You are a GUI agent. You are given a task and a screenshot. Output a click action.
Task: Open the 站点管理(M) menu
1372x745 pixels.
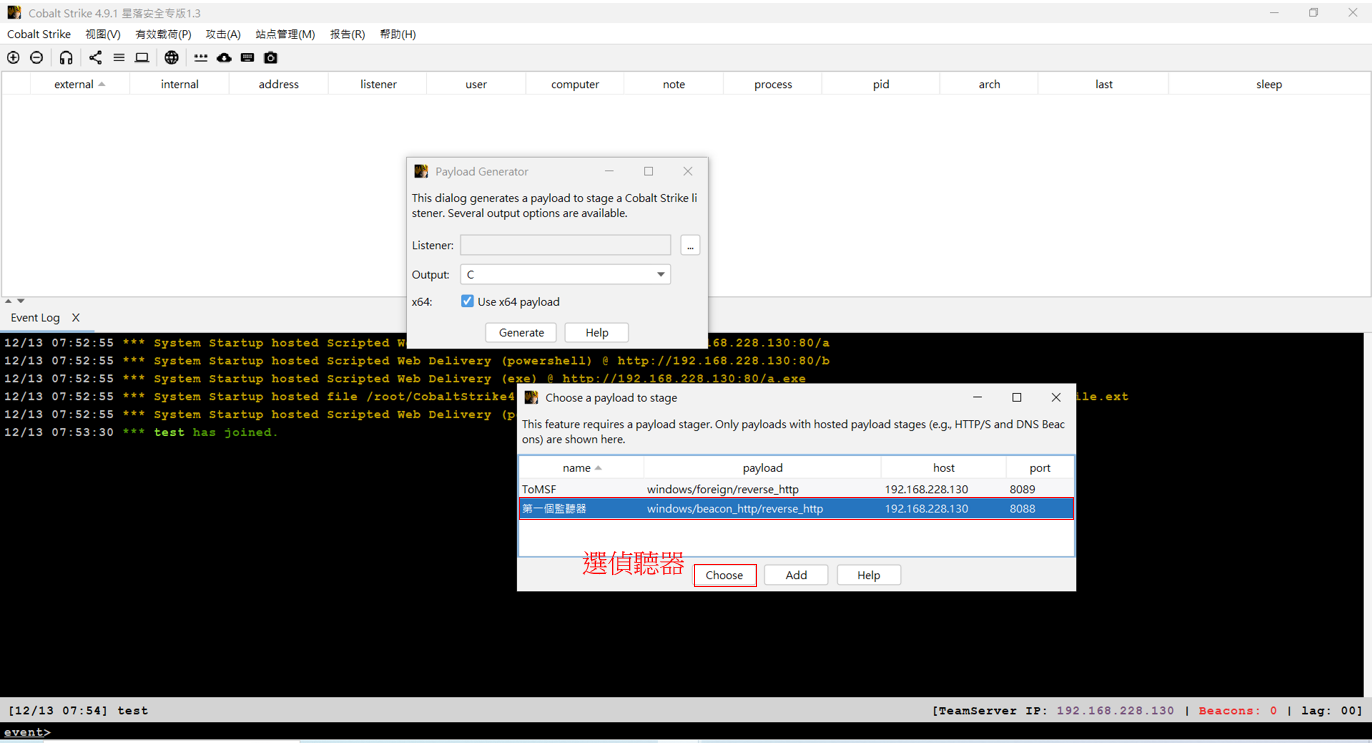[x=285, y=34]
